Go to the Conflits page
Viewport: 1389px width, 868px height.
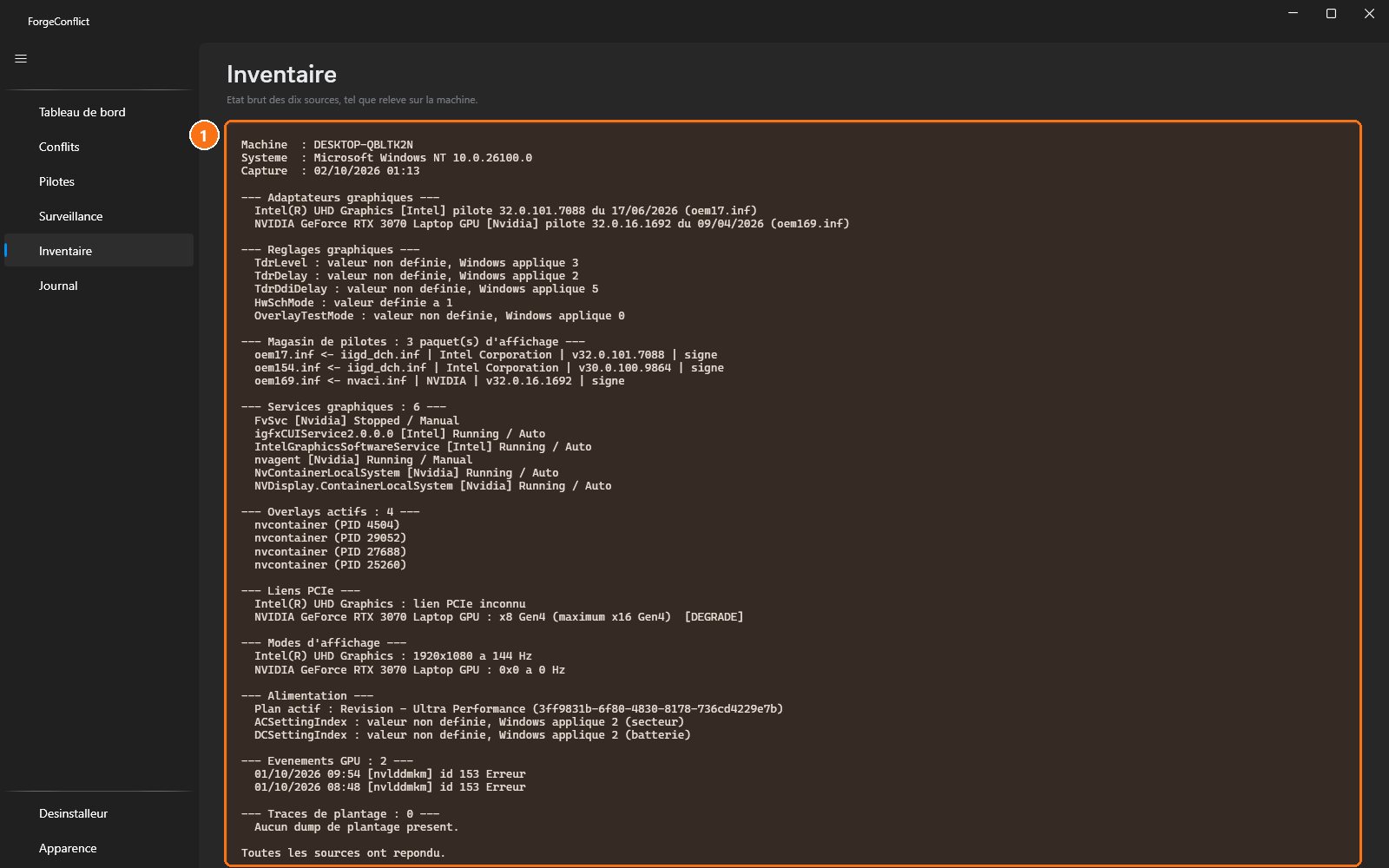[99, 147]
